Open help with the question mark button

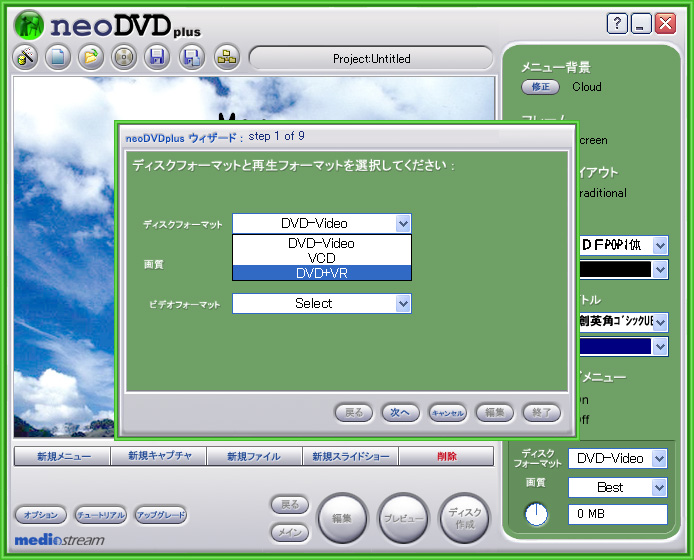point(617,23)
